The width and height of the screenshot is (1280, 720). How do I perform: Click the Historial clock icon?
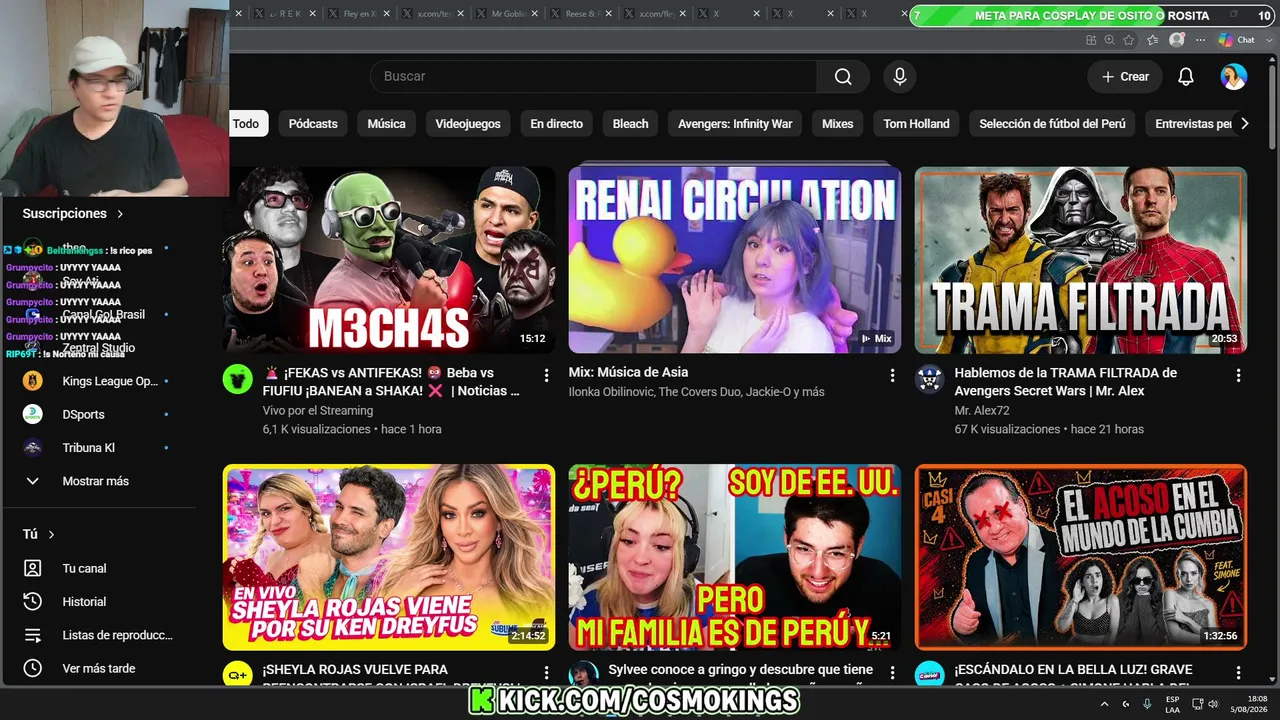33,601
